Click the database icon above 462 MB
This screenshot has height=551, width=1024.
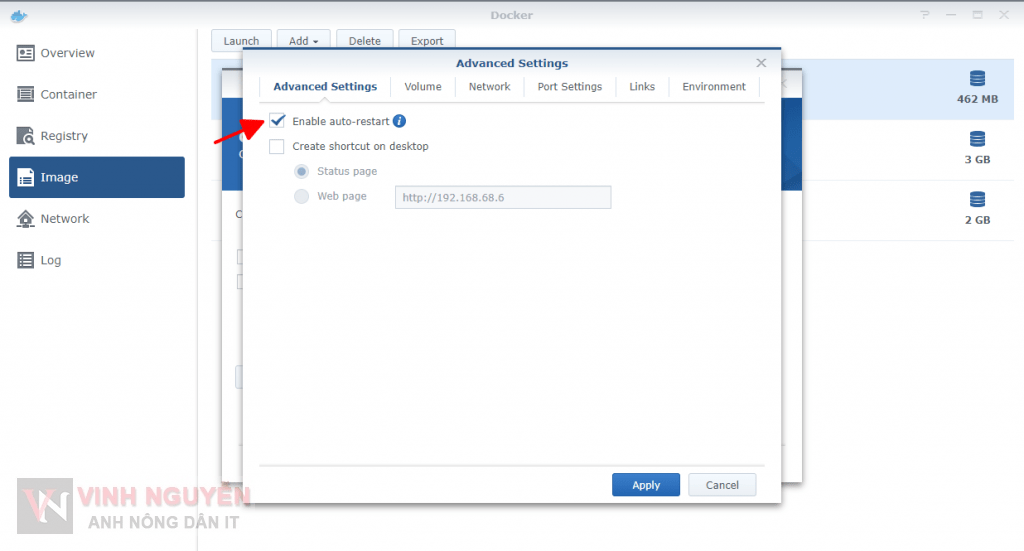[977, 79]
